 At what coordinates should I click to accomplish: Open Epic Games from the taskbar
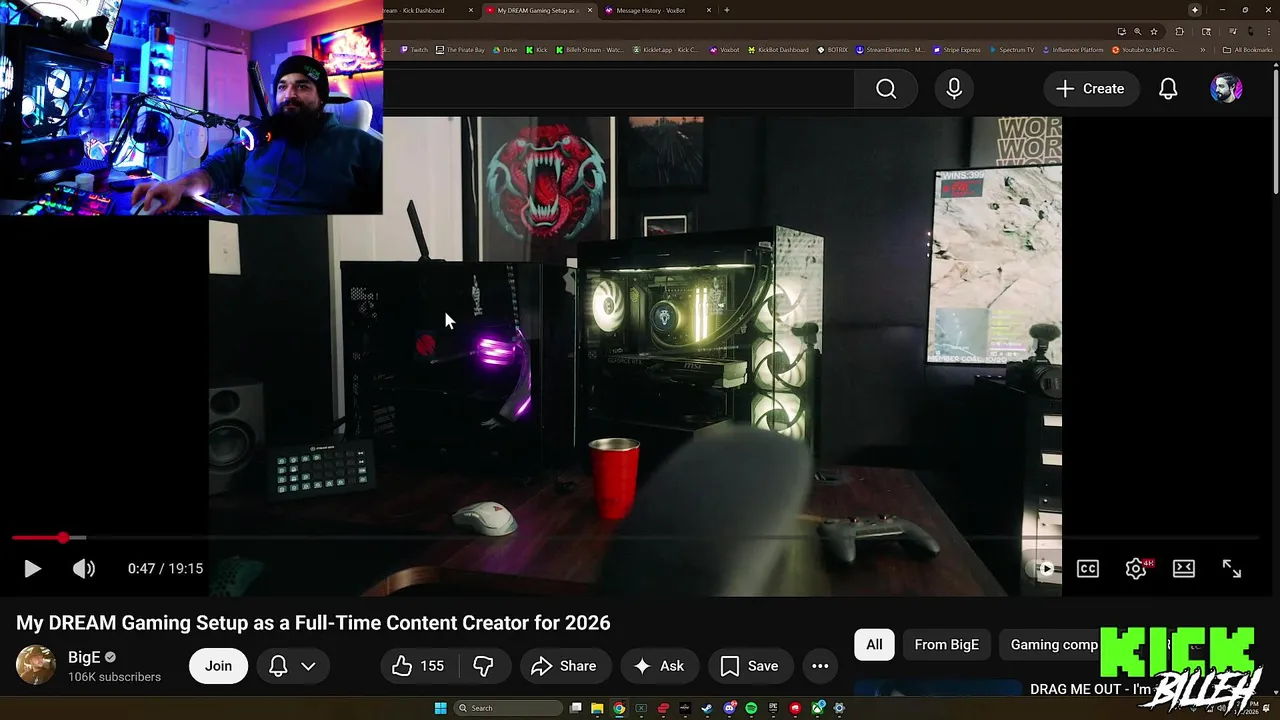pos(773,708)
